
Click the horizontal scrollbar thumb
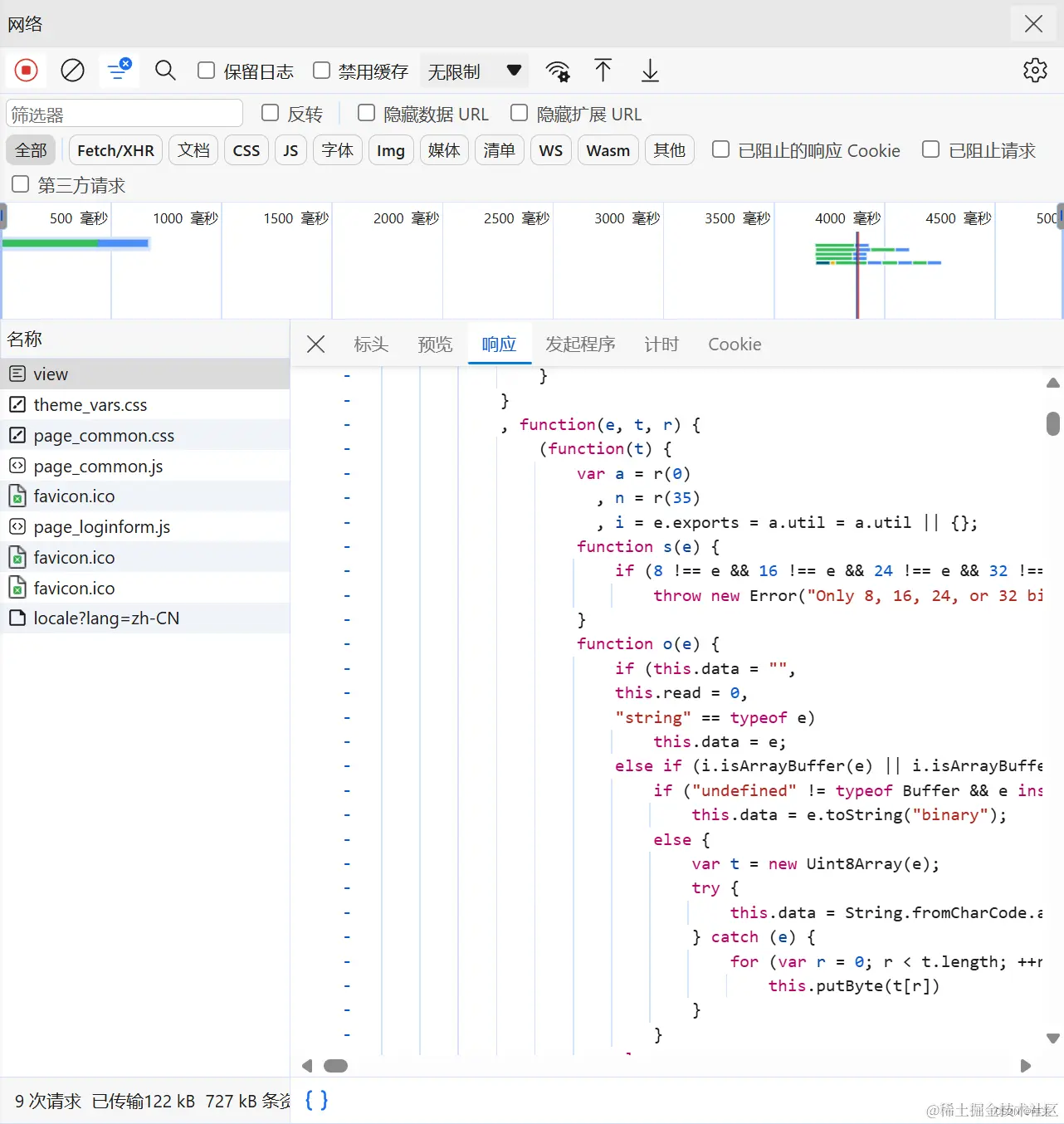335,1066
